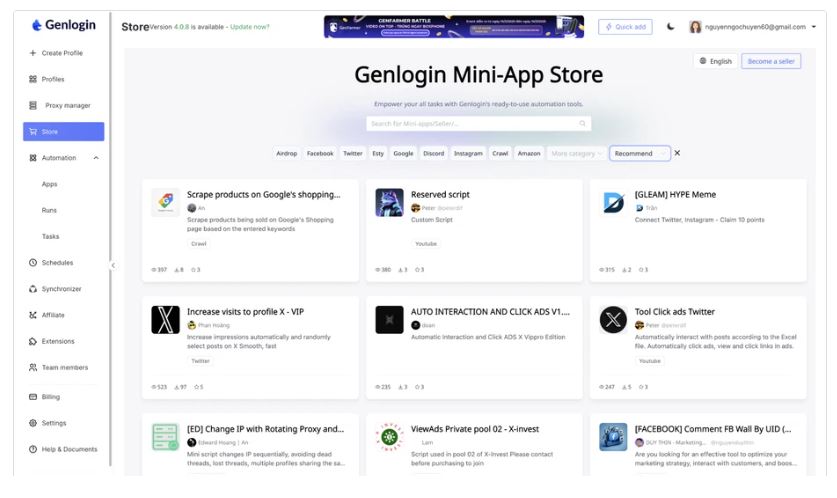This screenshot has width=837, height=498.
Task: Click the search magnifier icon
Action: pyautogui.click(x=582, y=123)
